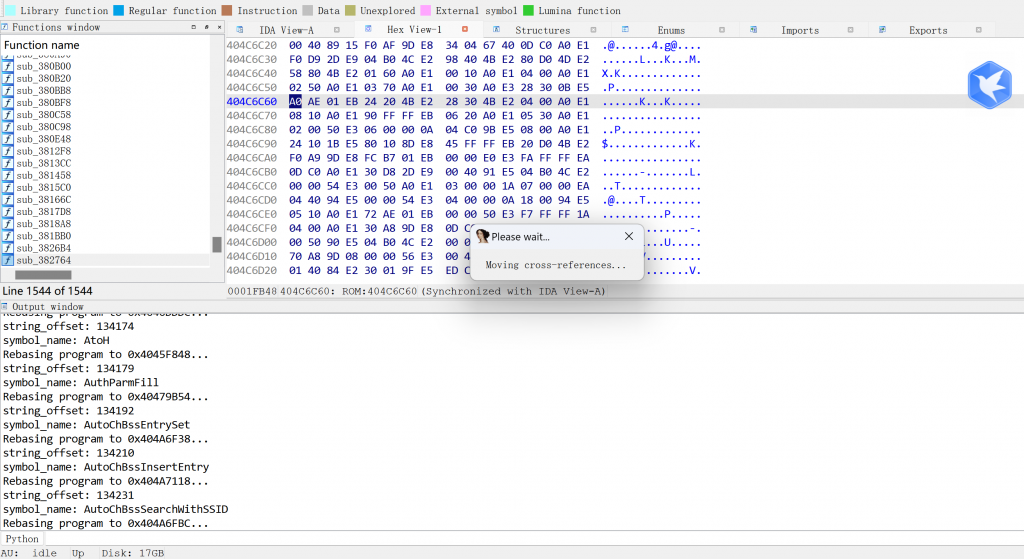
Task: Click function icon beside sub_382764
Action: [8, 260]
